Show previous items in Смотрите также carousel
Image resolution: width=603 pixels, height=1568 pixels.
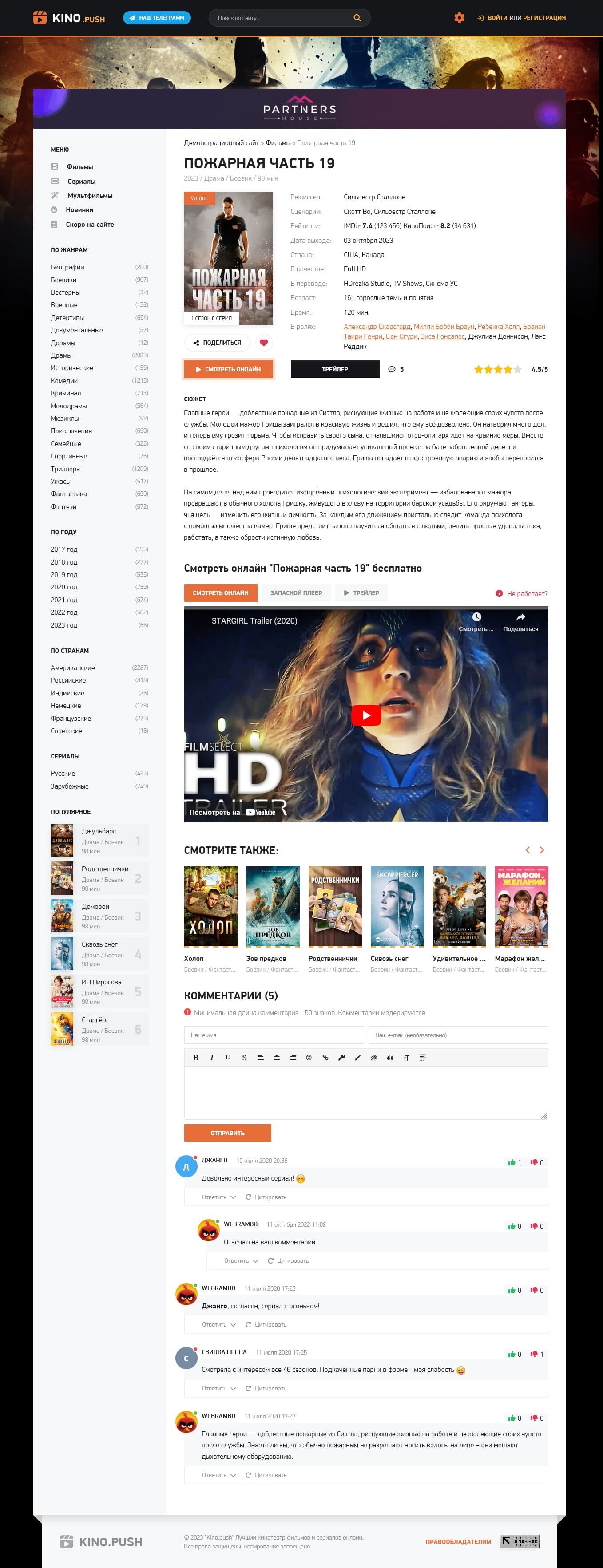coord(528,850)
